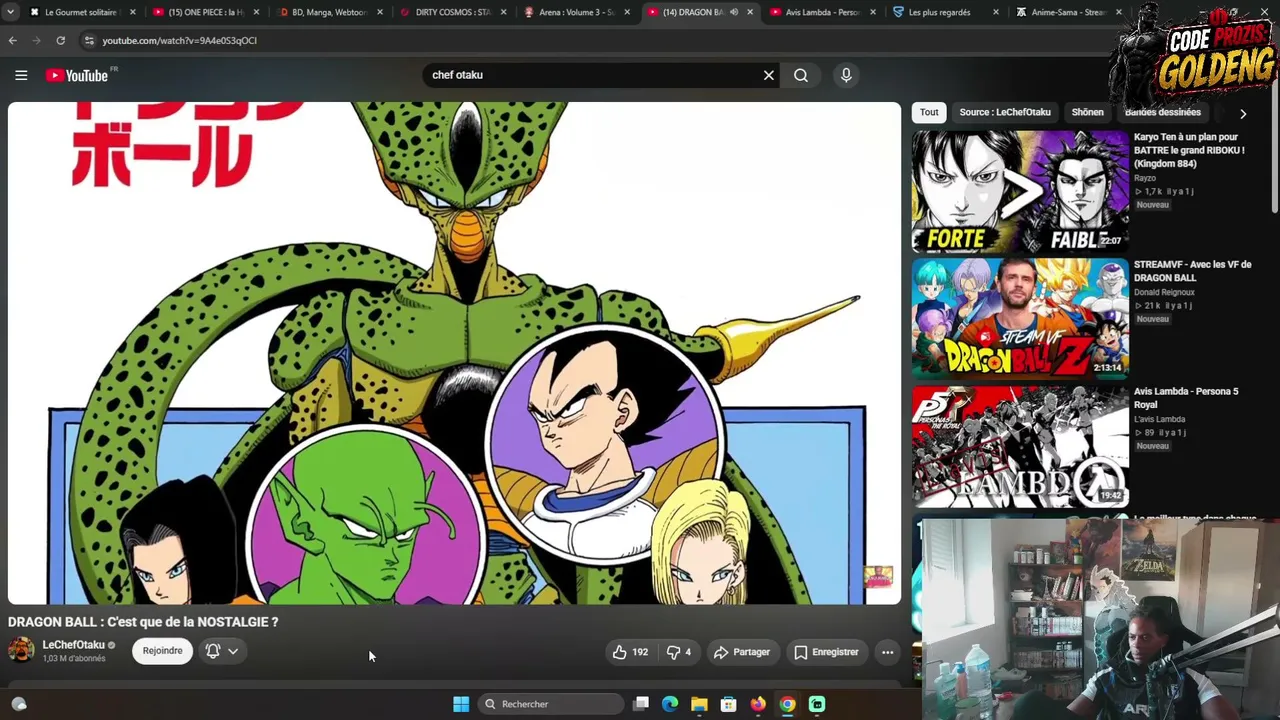Viewport: 1280px width, 720px height.
Task: Switch to the '(15) ONE PIECE' tab
Action: click(204, 12)
